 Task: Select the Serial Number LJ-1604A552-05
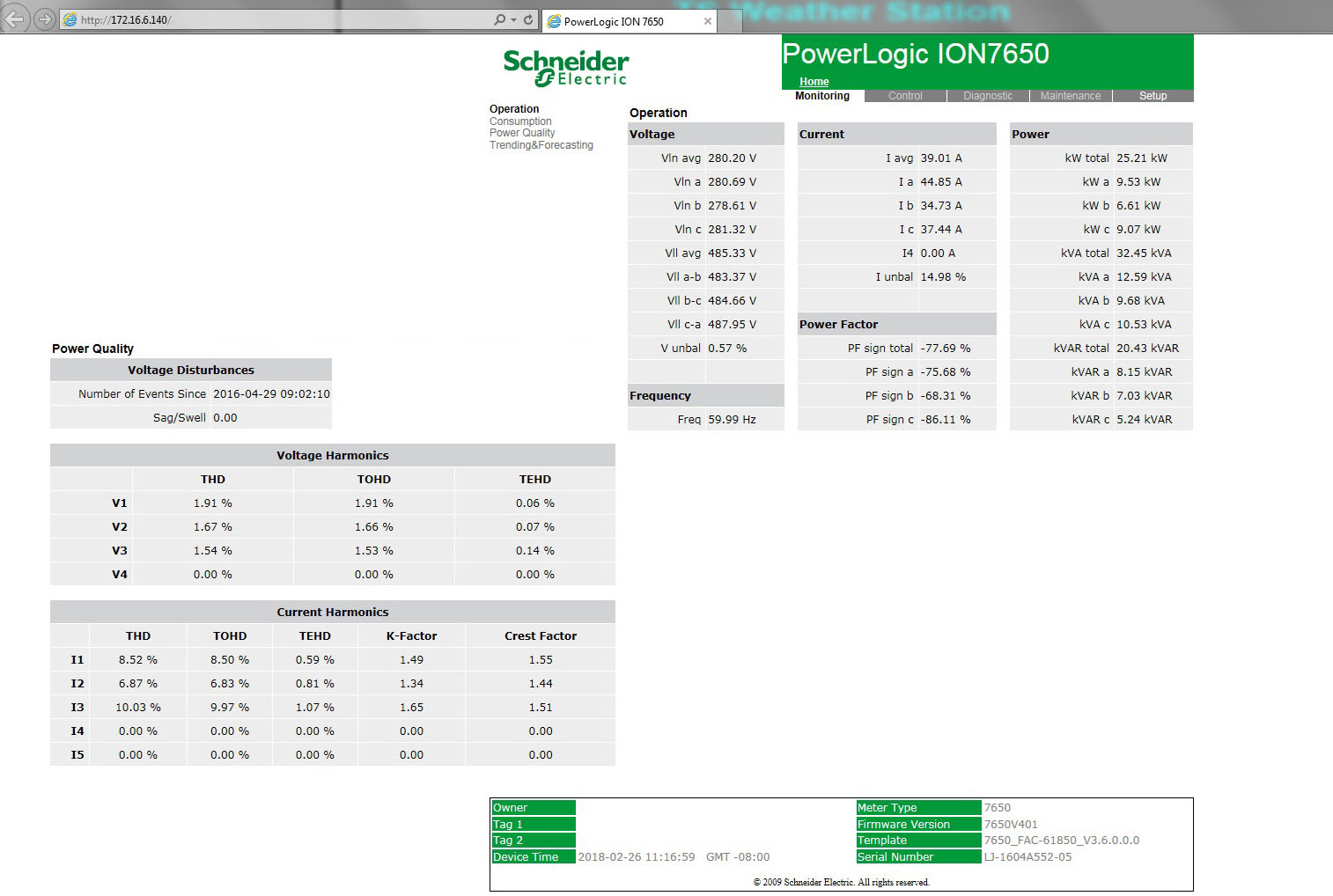[x=1027, y=857]
